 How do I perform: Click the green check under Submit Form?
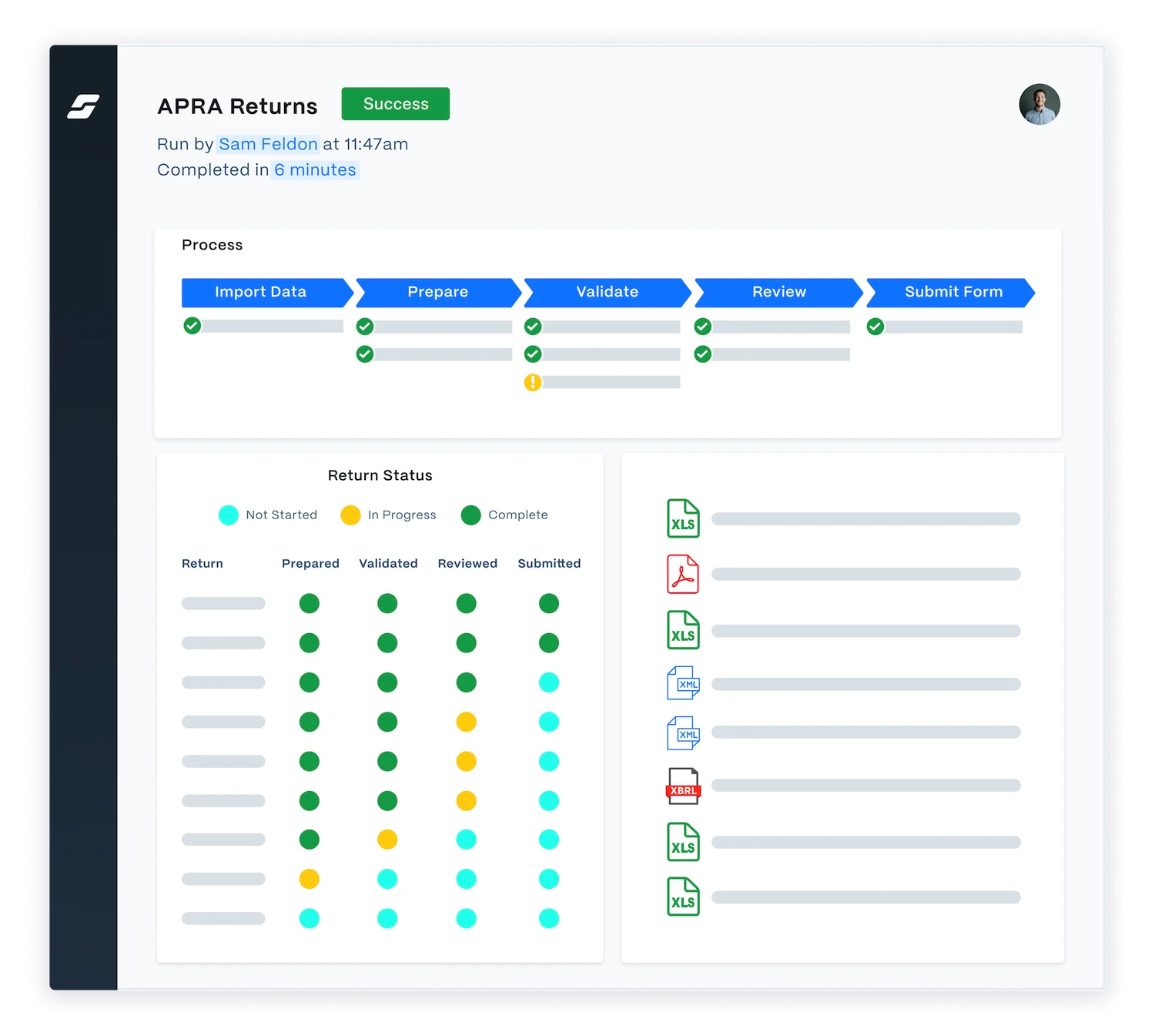click(x=875, y=327)
